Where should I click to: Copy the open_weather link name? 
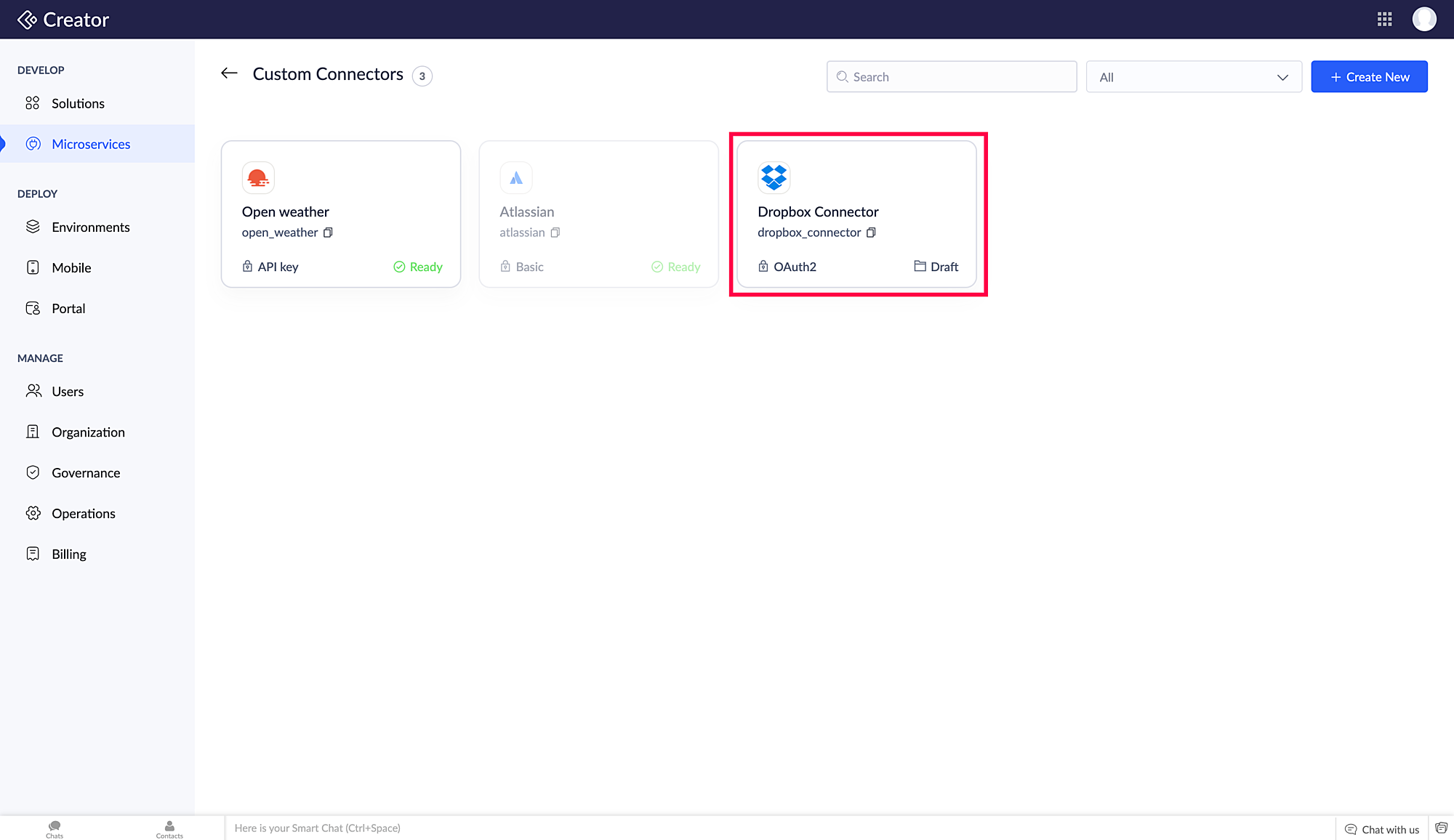328,233
